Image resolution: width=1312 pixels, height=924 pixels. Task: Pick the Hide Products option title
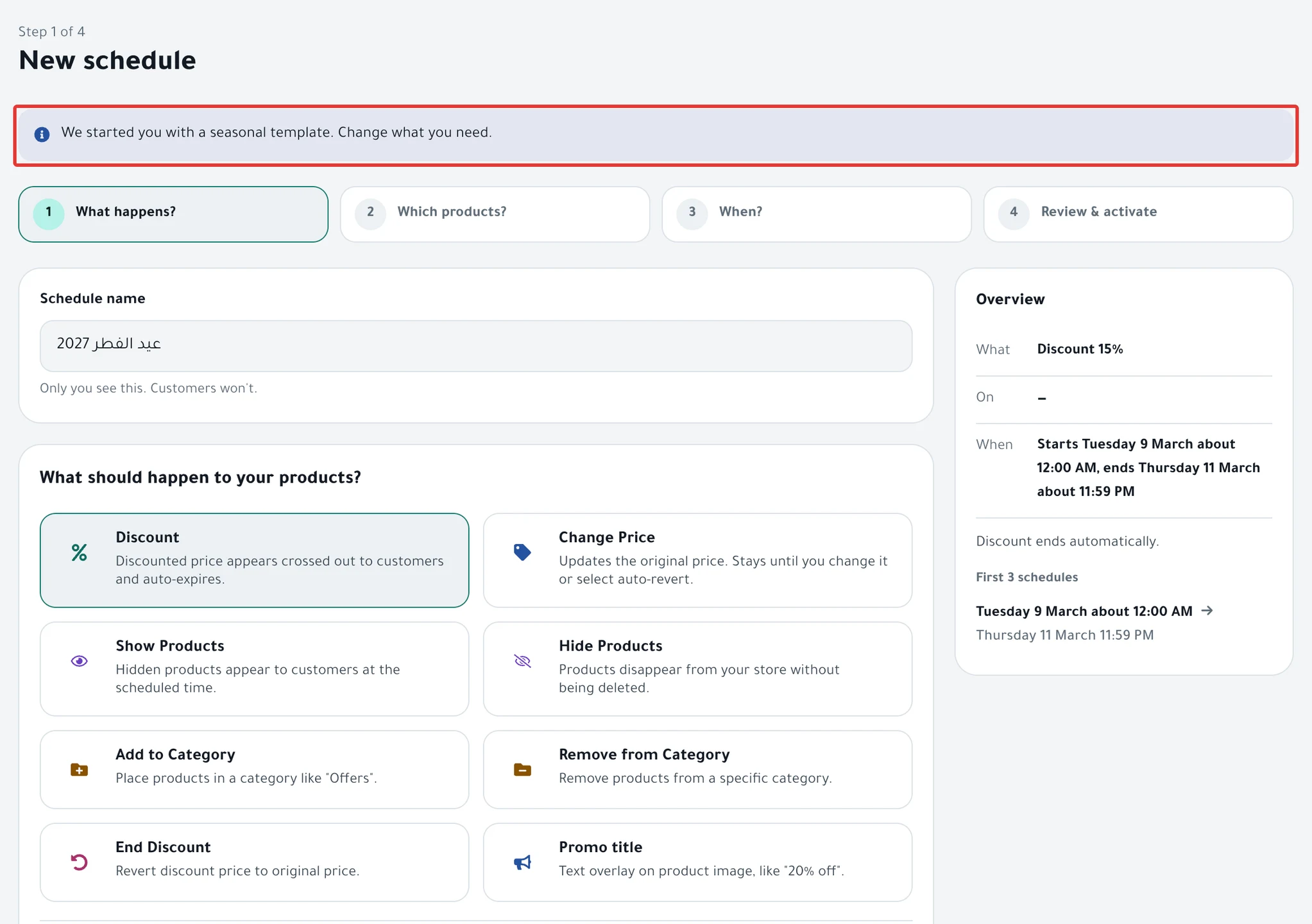click(610, 646)
